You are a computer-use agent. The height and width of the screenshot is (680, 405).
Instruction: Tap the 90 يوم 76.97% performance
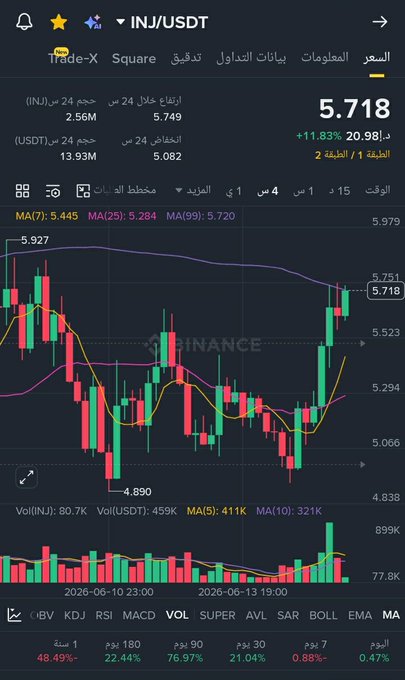tap(185, 651)
